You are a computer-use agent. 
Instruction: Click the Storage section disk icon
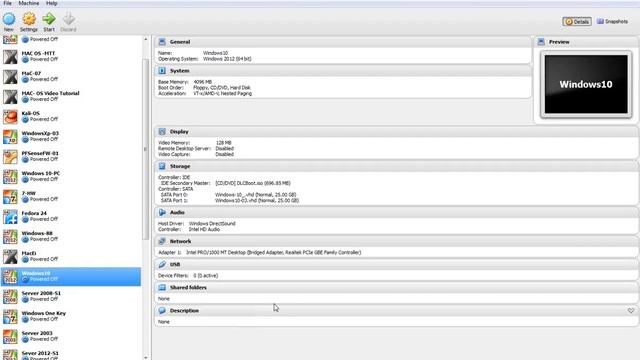[x=162, y=166]
